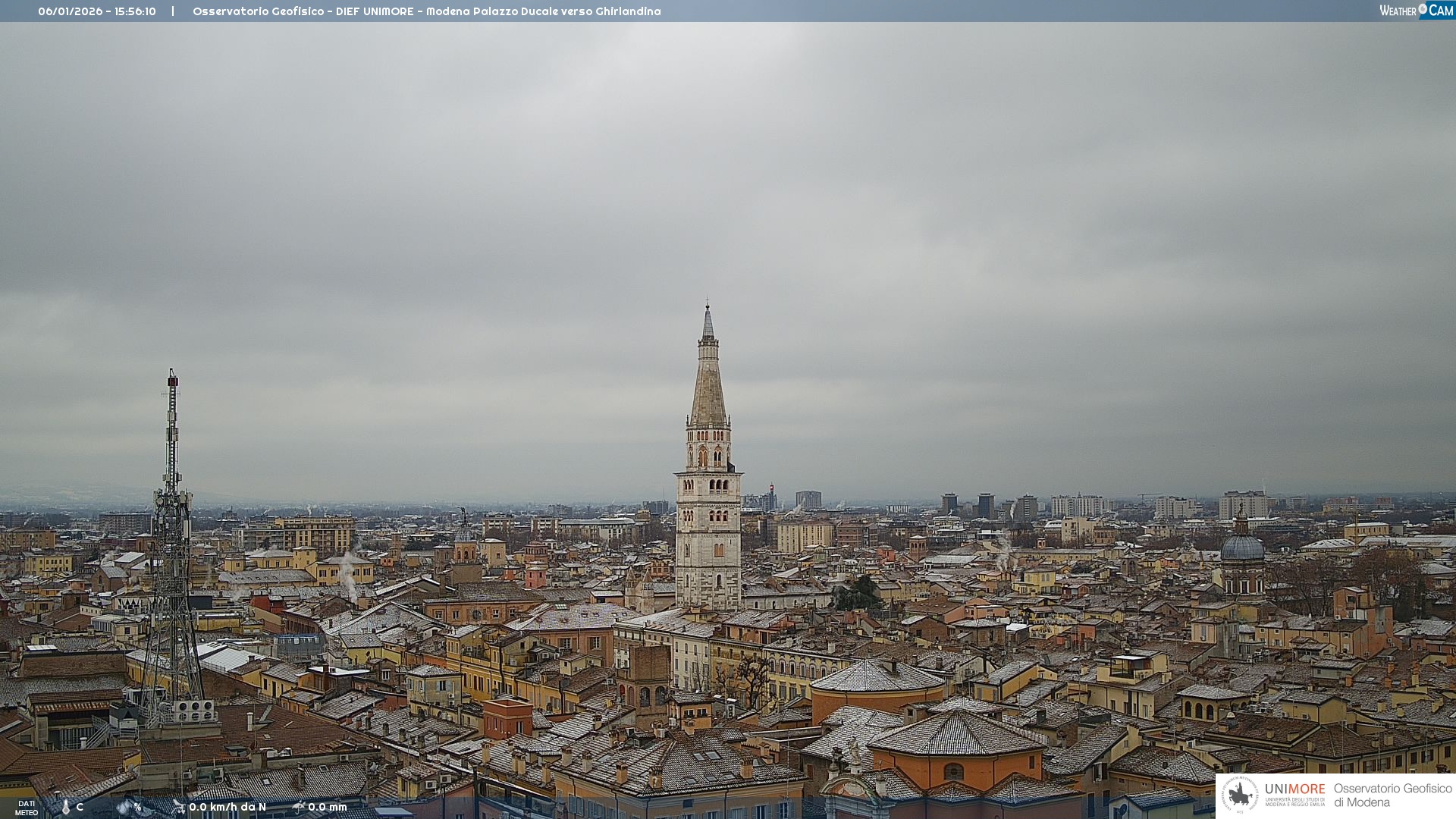Click the Ghirlandina tower spire tip
The width and height of the screenshot is (1456, 819).
click(708, 308)
